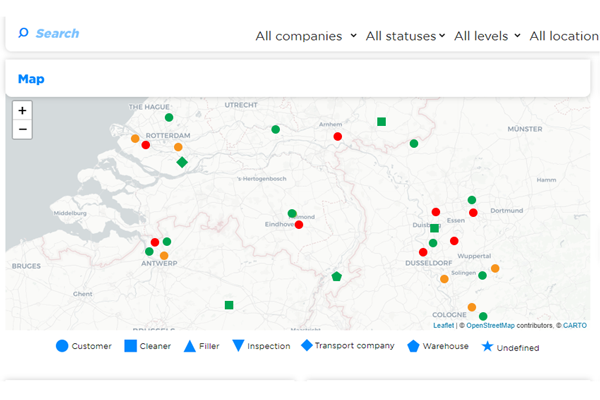The height and width of the screenshot is (400, 600).
Task: Select the green diamond marker near Rotterdam
Action: tap(182, 162)
